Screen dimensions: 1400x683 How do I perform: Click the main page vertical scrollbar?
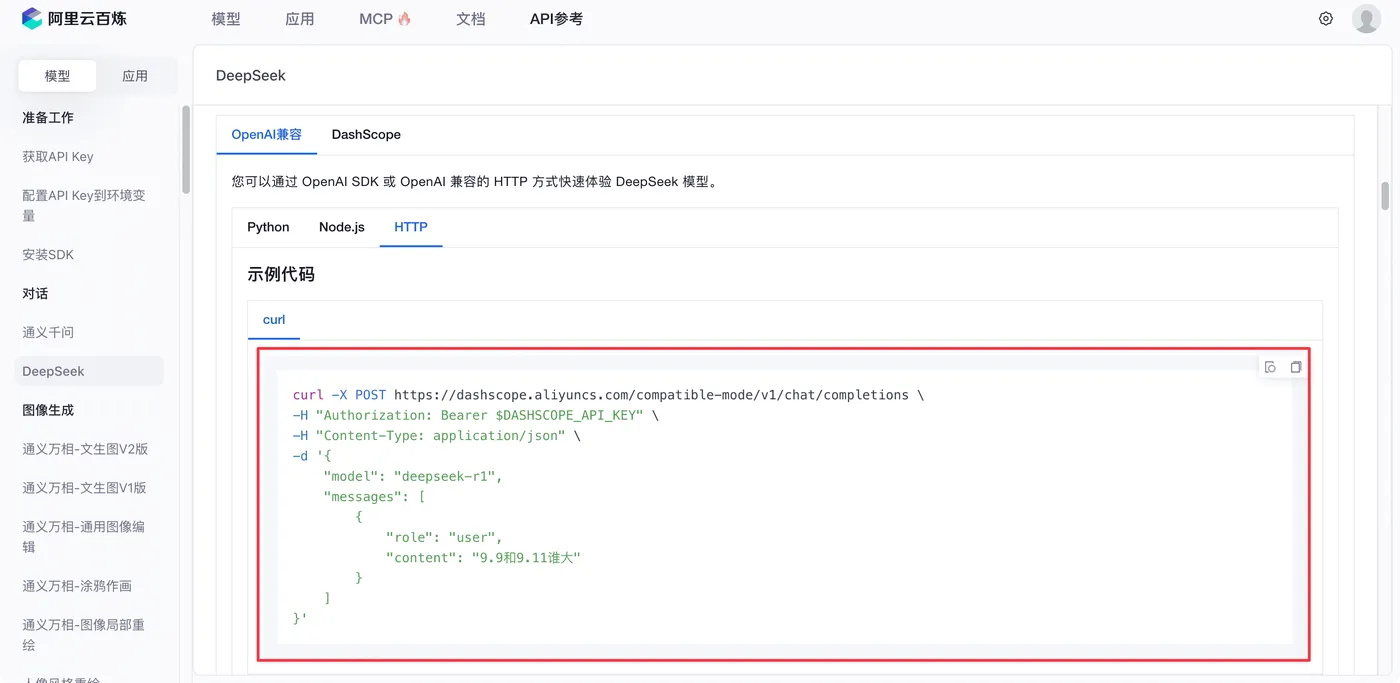[x=1385, y=195]
